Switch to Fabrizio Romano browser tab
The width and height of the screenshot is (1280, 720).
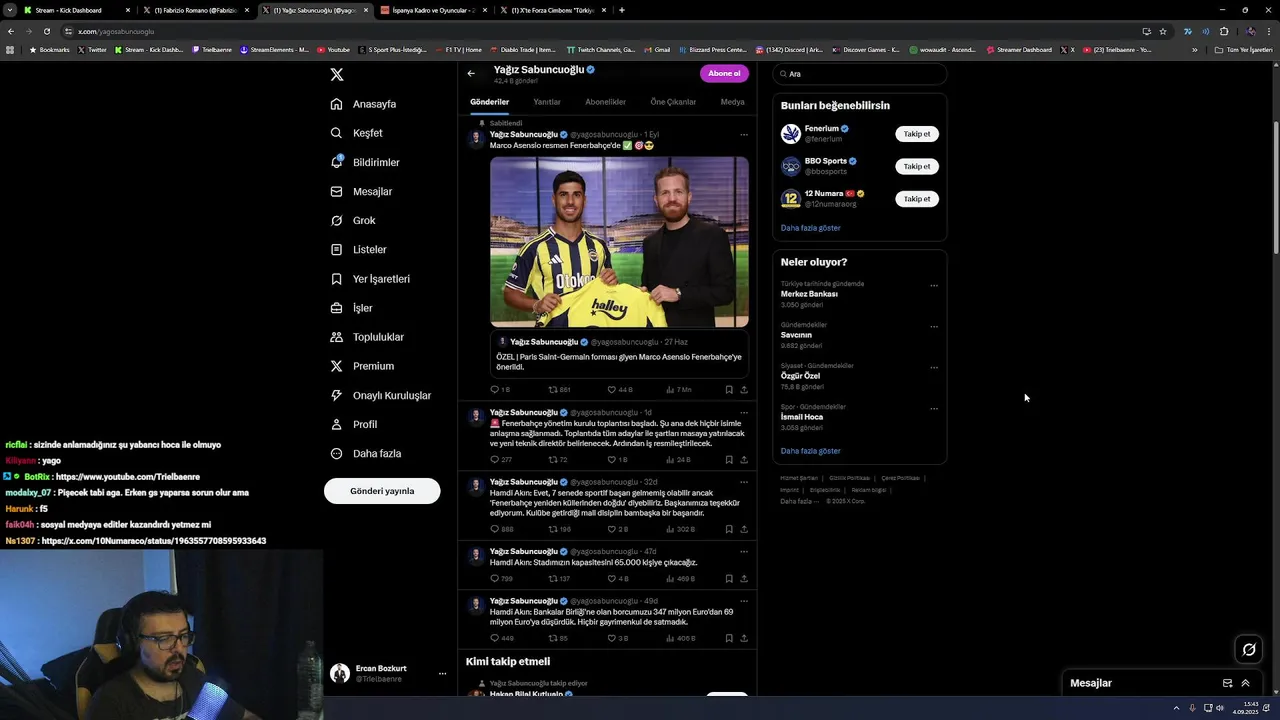[195, 10]
